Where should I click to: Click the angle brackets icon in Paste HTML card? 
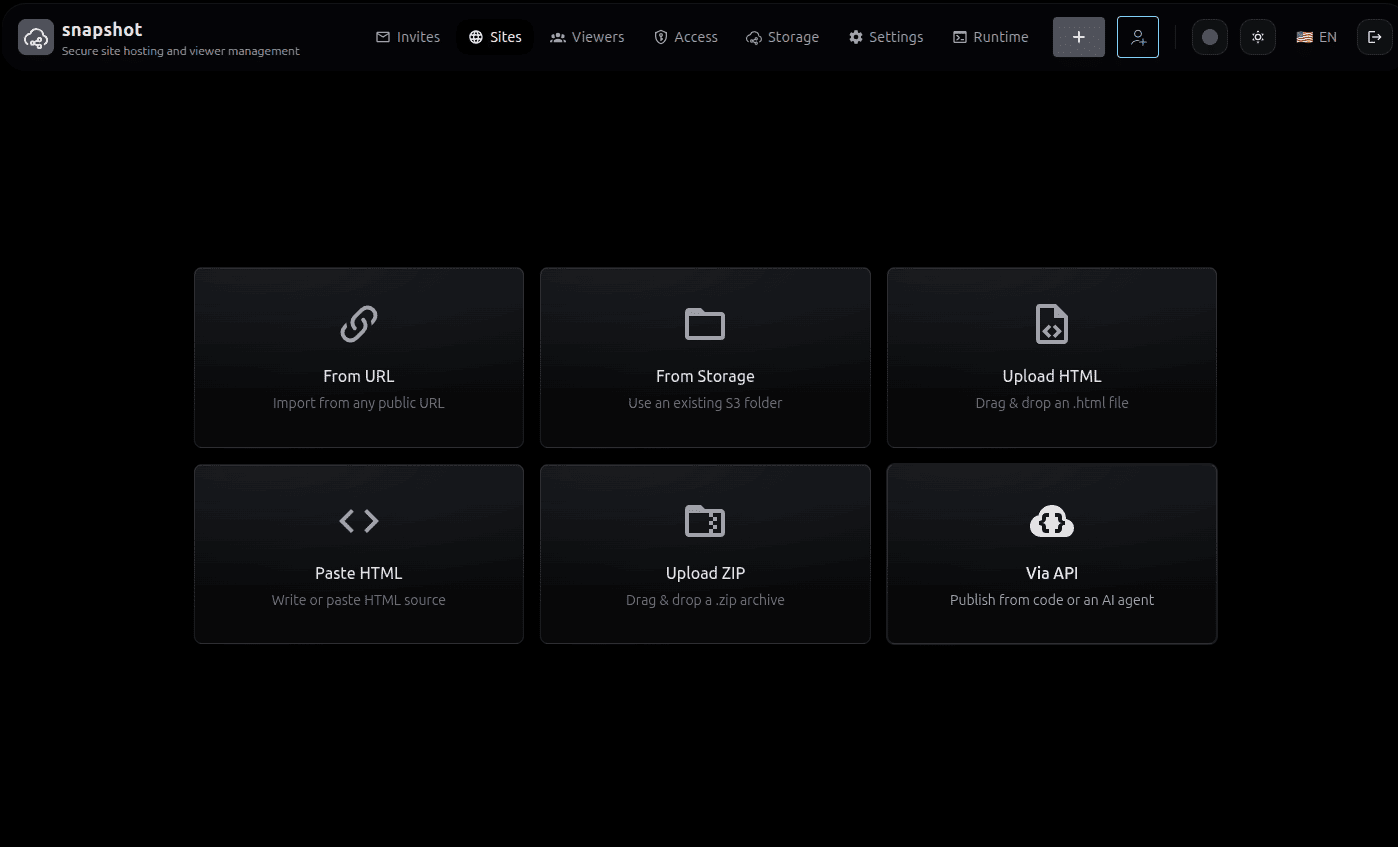pos(359,521)
